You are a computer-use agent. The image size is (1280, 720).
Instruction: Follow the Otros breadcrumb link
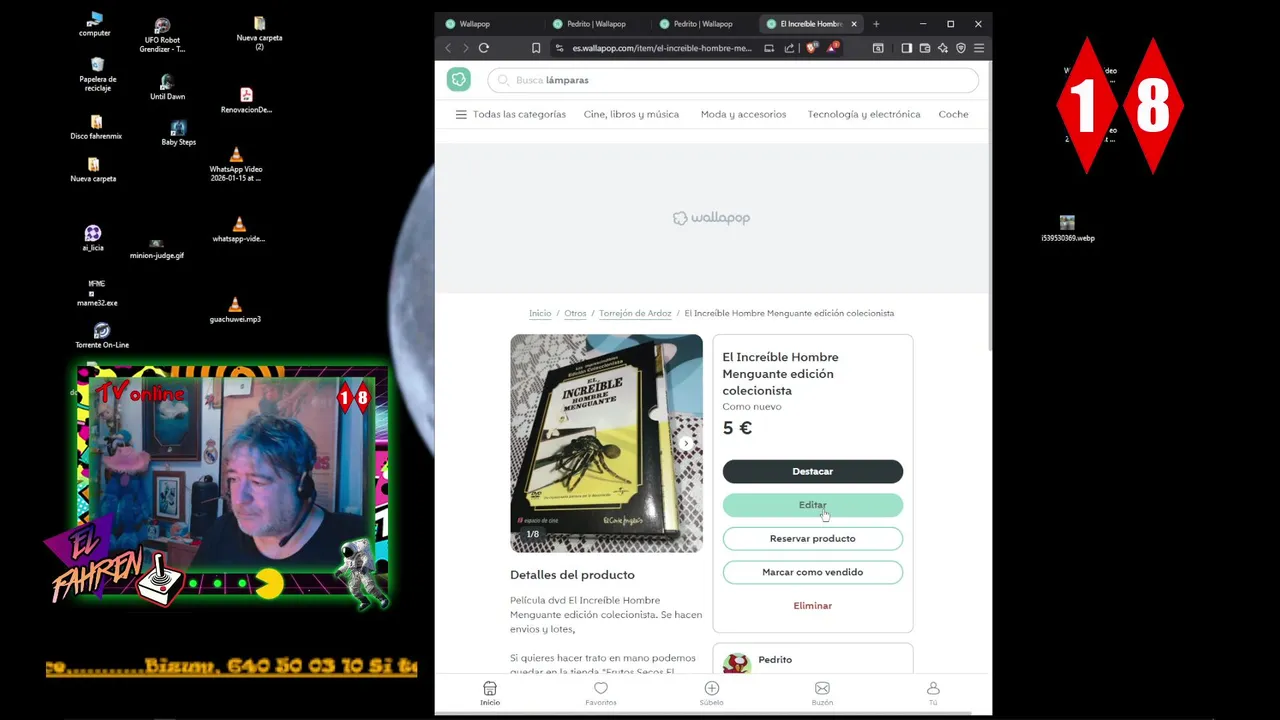pyautogui.click(x=575, y=313)
